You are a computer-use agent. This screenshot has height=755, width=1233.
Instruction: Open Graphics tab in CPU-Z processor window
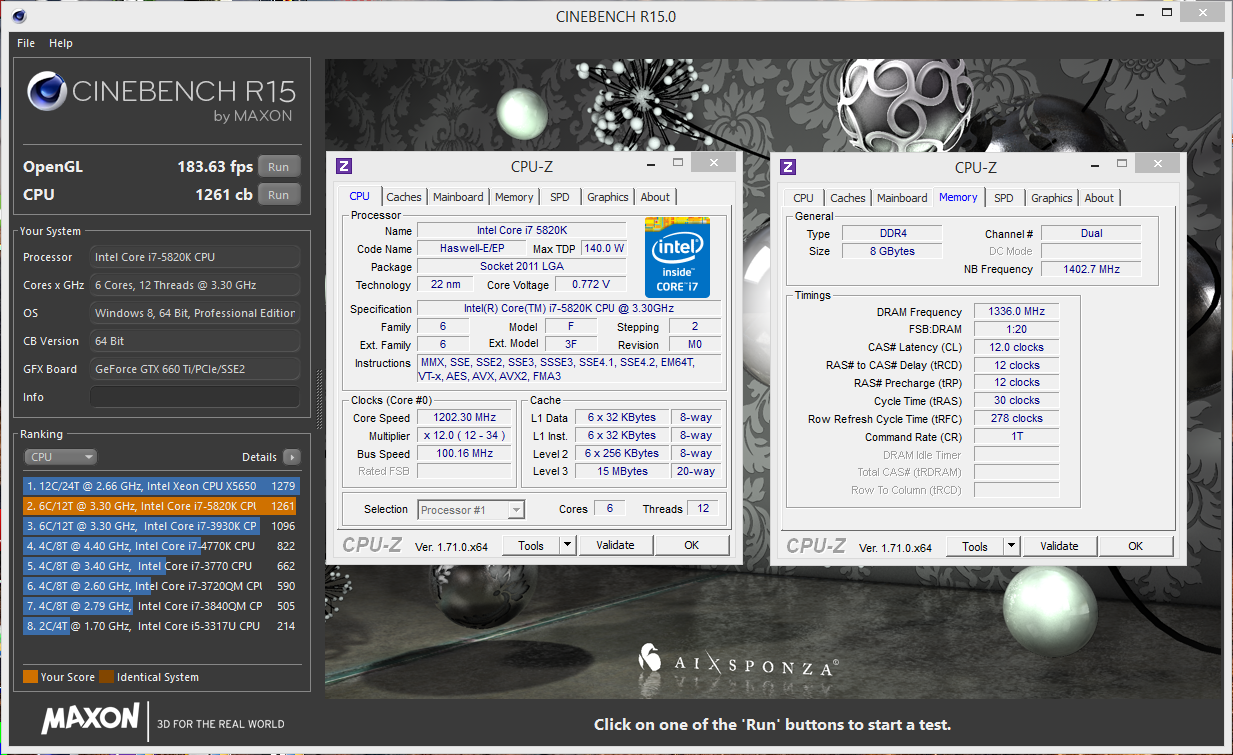tap(608, 197)
